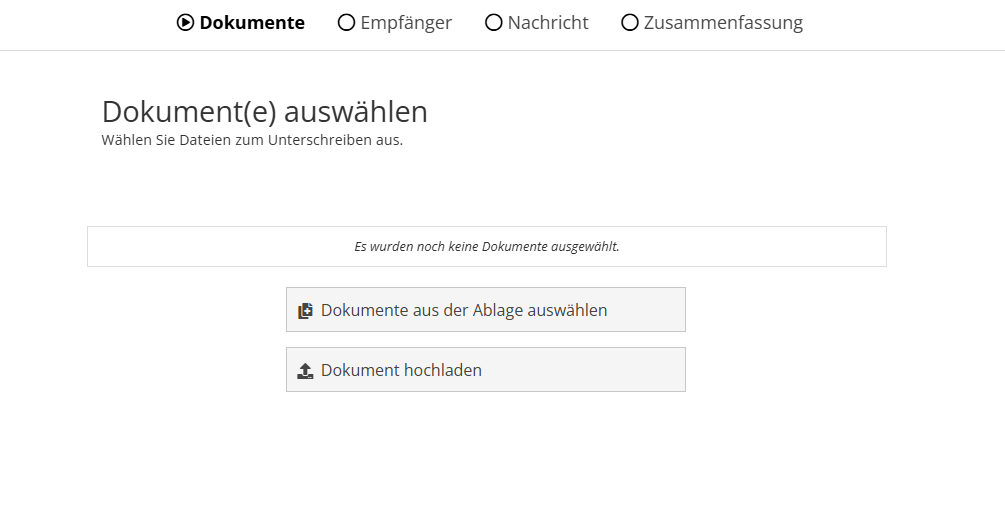Click the circle icon next to Nachricht
The height and width of the screenshot is (514, 1005).
493,22
